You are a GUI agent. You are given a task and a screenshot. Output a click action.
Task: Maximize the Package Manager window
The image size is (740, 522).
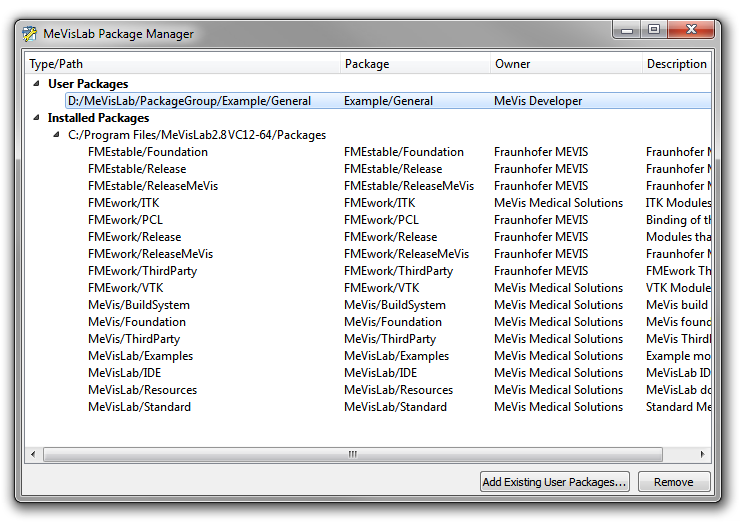pyautogui.click(x=654, y=30)
